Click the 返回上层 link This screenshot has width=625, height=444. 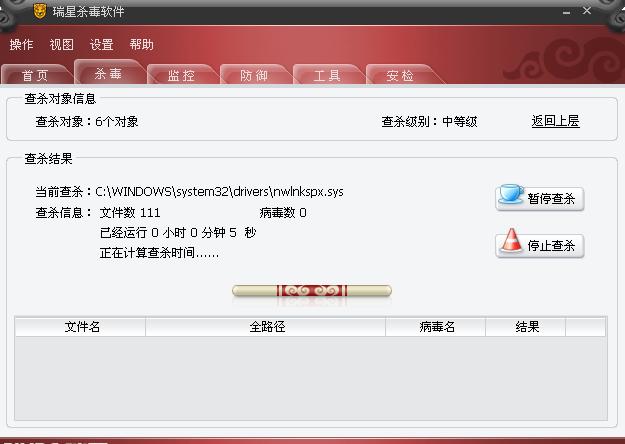[x=555, y=121]
